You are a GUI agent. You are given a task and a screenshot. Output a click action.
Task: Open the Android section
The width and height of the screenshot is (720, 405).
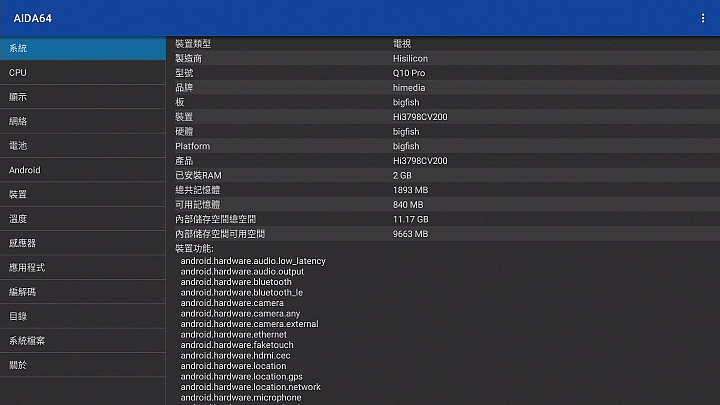point(83,170)
